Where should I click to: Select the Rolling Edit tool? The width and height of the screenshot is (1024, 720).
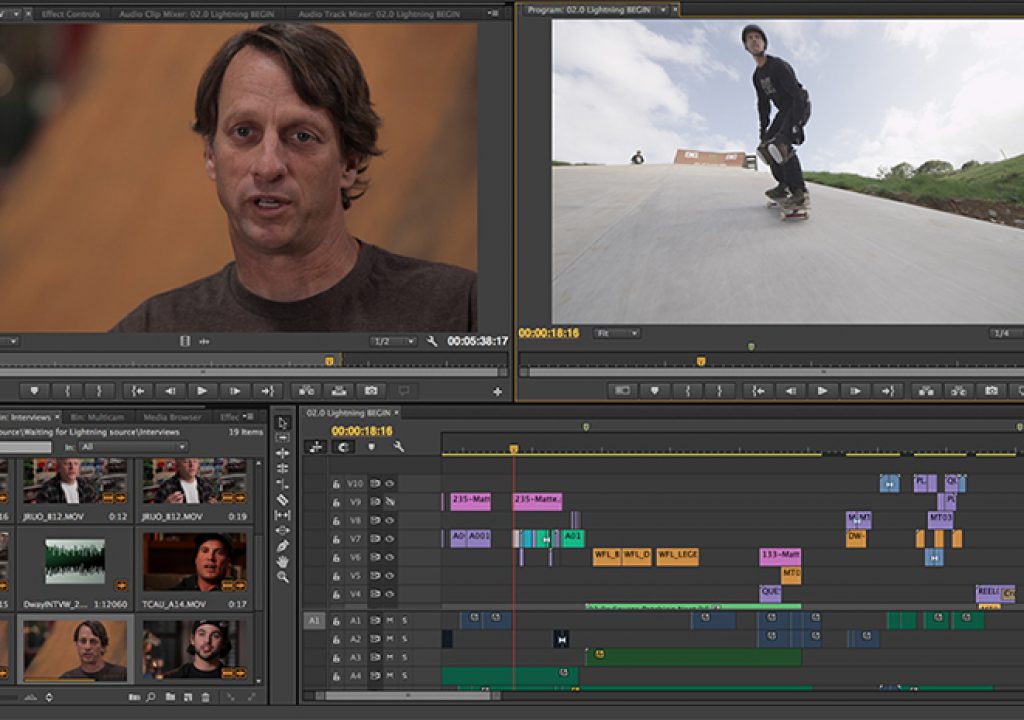tap(283, 468)
